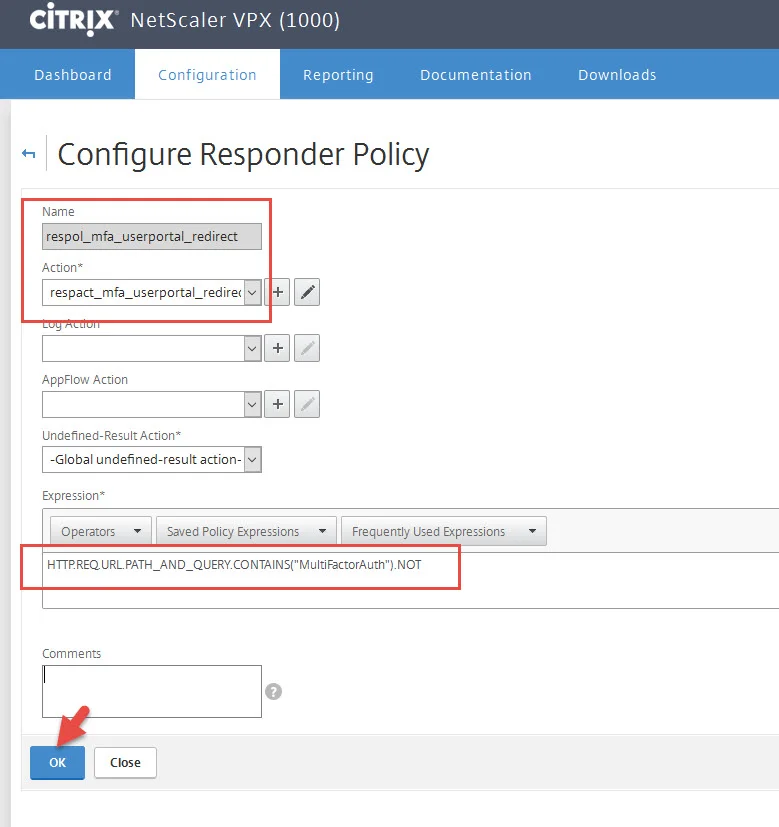The width and height of the screenshot is (779, 827).
Task: Open the Comments help question mark
Action: (273, 691)
